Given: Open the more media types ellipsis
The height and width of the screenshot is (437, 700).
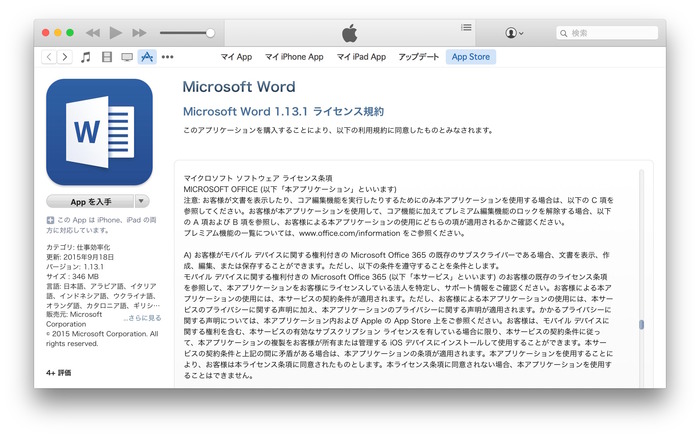Looking at the screenshot, I should click(x=167, y=57).
